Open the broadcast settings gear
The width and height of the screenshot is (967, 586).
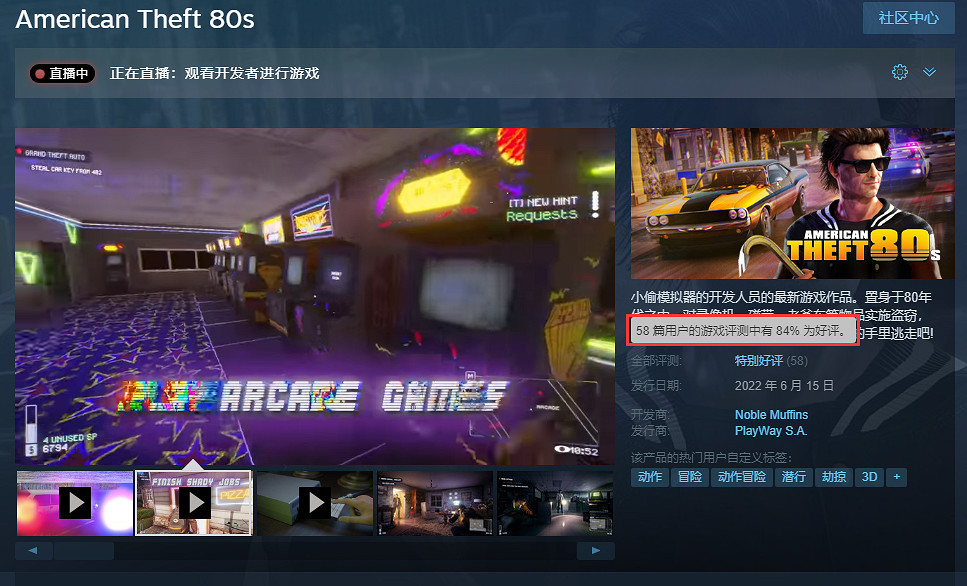[899, 71]
